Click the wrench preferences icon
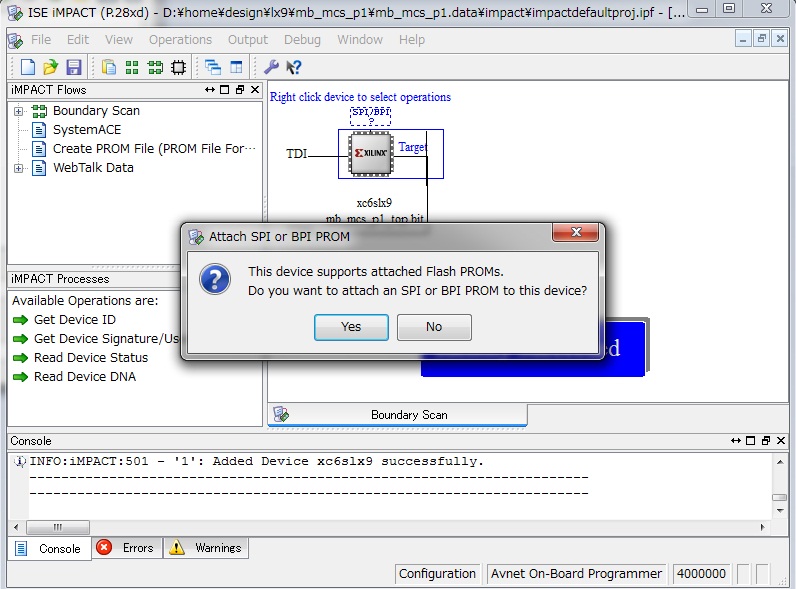Screen dimensions: 796x589 tap(272, 67)
